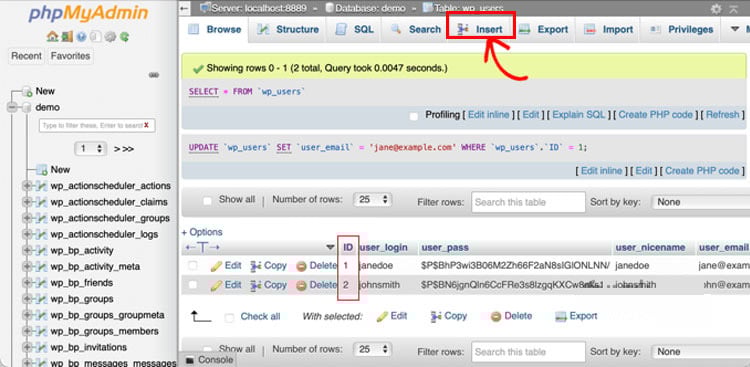The height and width of the screenshot is (367, 750).
Task: Open the Import tab
Action: [608, 29]
